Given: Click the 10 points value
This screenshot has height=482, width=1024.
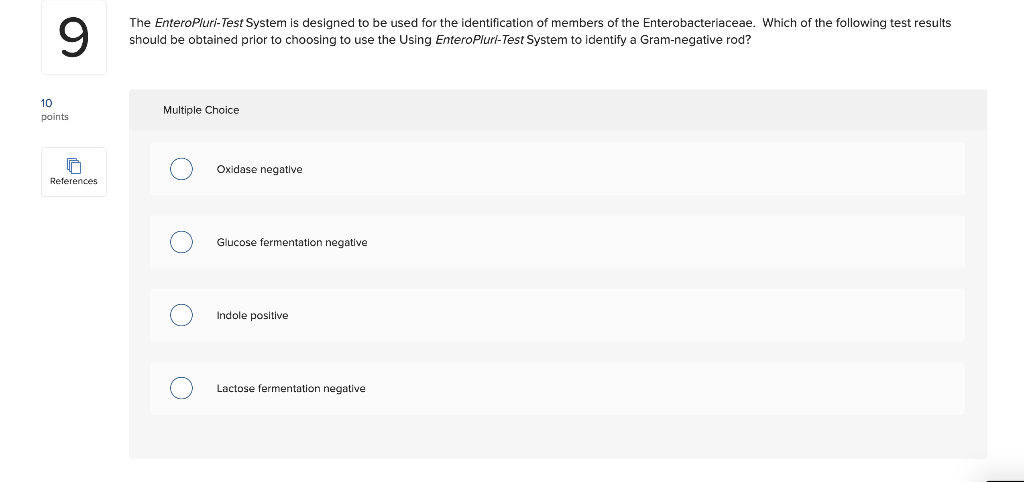Looking at the screenshot, I should tap(46, 103).
